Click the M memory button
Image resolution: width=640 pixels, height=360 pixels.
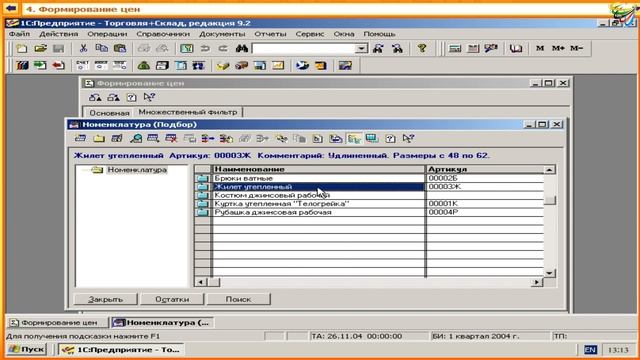point(540,48)
